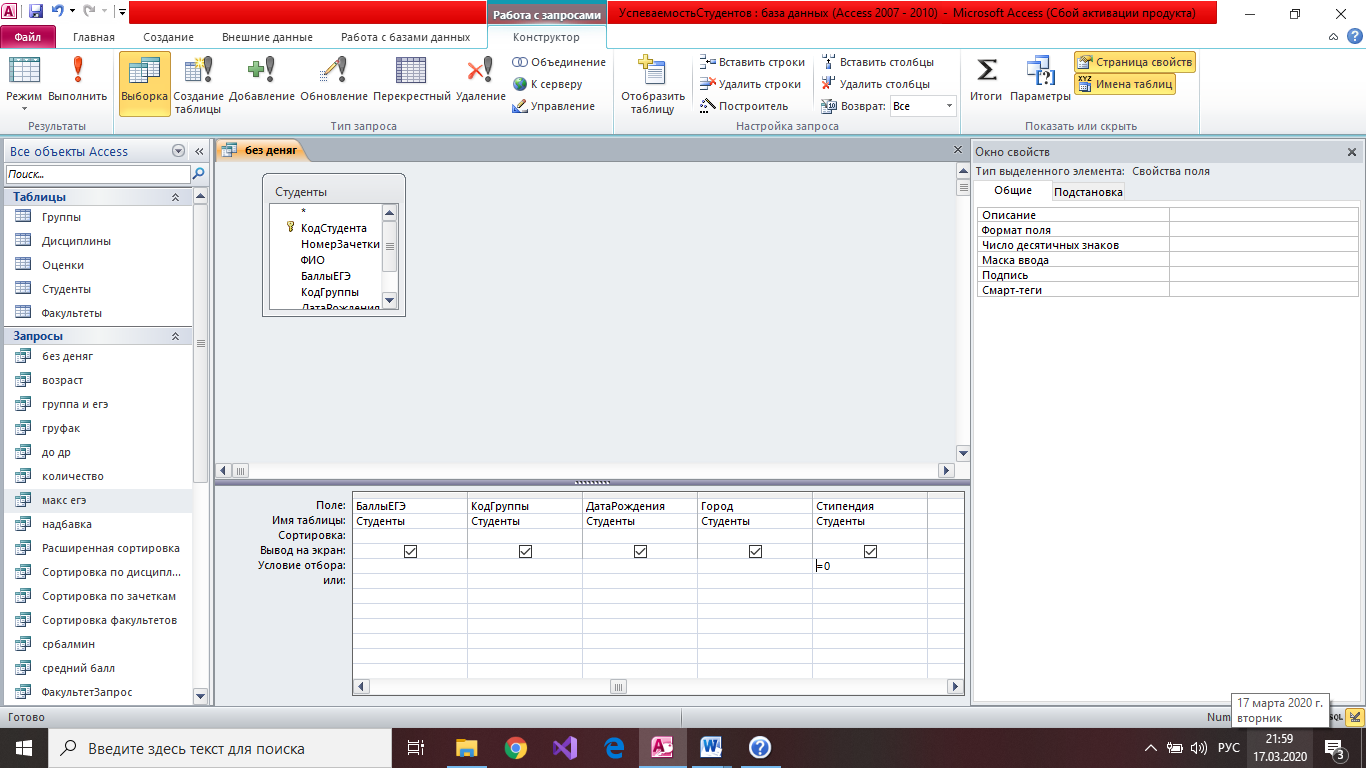Switch to Подстановка properties tab
This screenshot has height=768, width=1366.
click(1088, 191)
